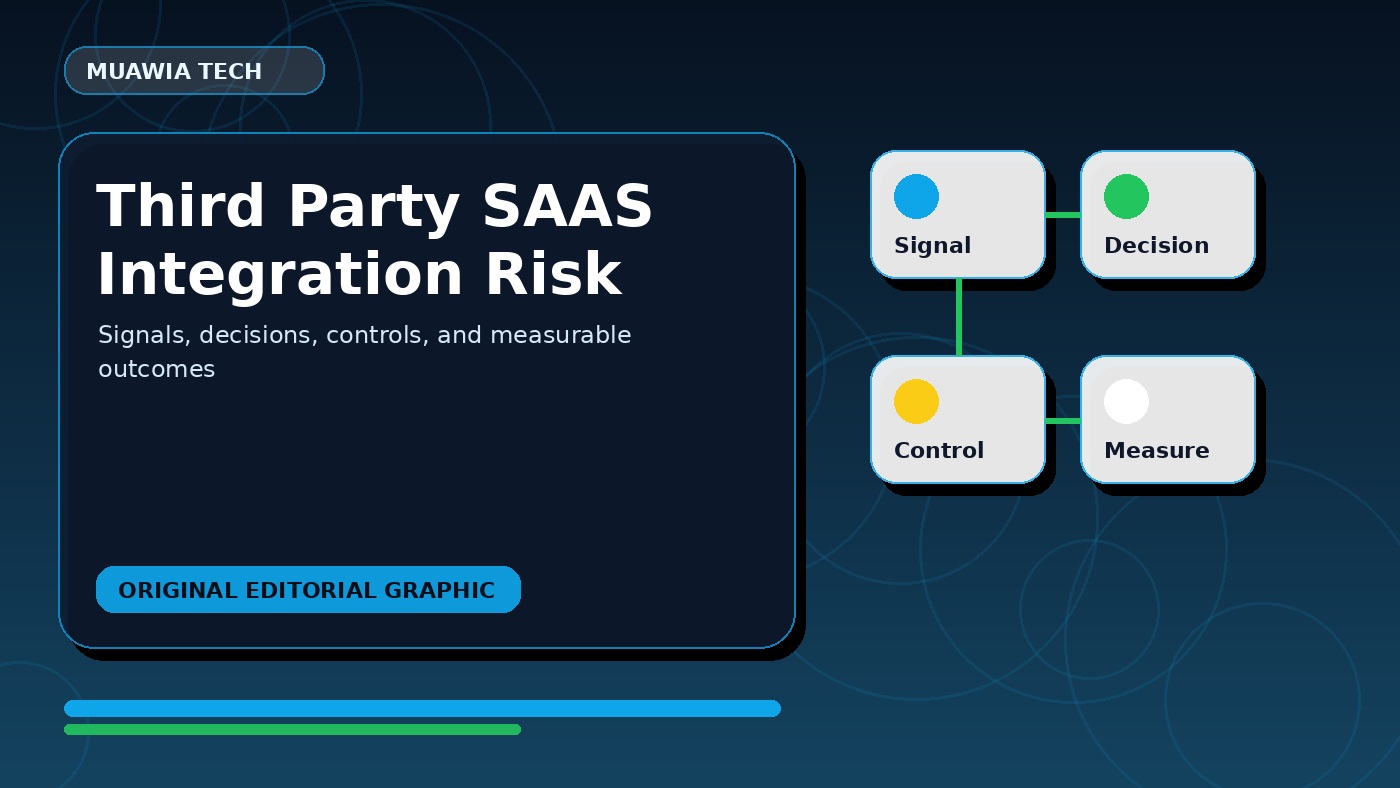Select the Decision card

pyautogui.click(x=1168, y=215)
